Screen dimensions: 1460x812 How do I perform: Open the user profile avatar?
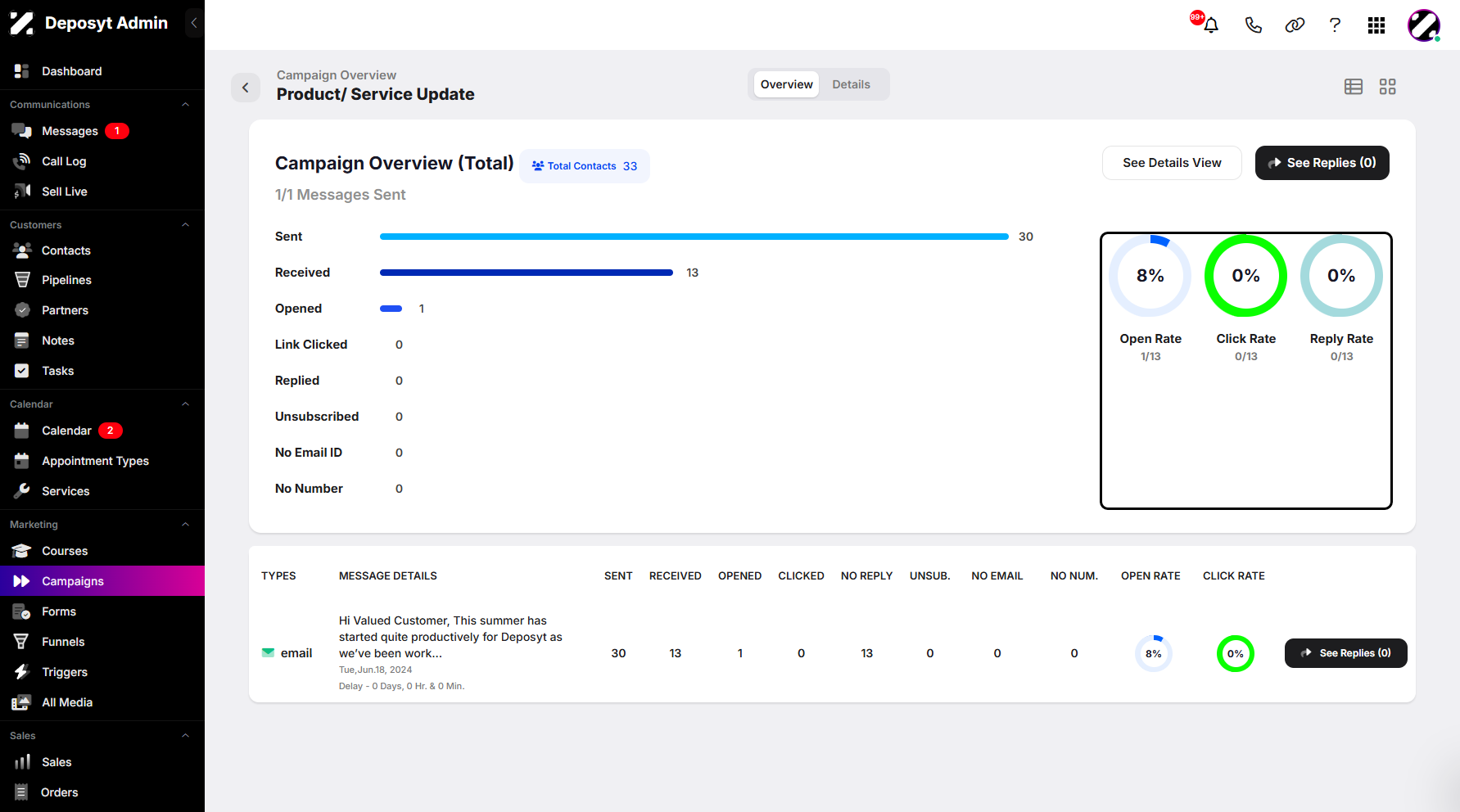click(1424, 25)
